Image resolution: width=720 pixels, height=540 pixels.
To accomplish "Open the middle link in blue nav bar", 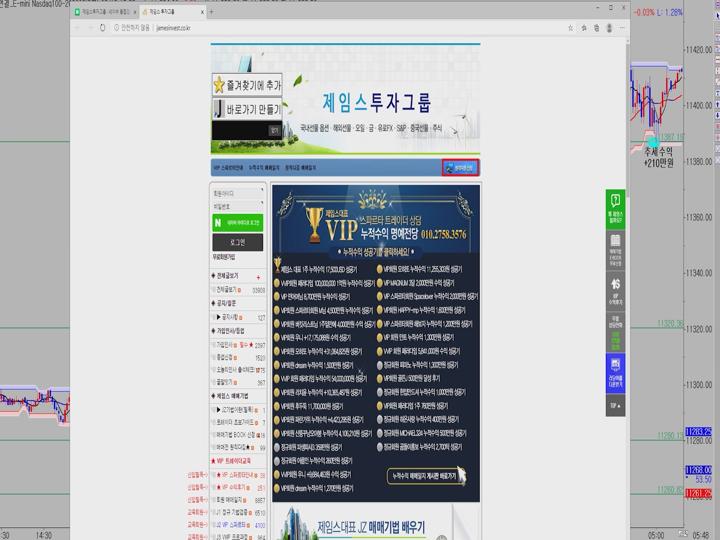I will coord(264,168).
